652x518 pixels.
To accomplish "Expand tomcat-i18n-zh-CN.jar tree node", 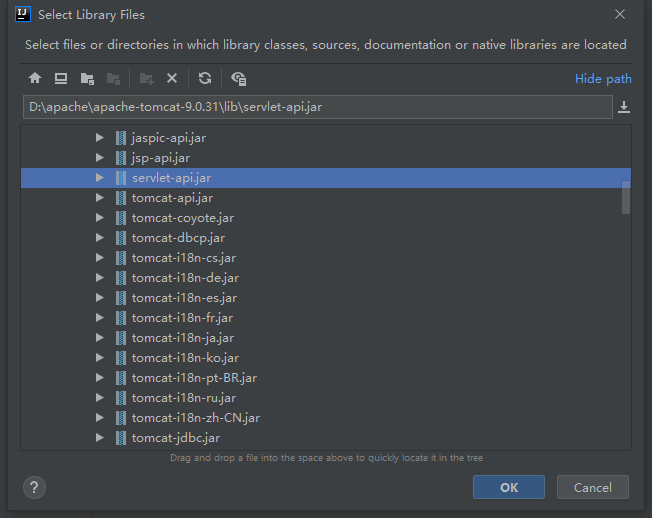I will tap(99, 417).
